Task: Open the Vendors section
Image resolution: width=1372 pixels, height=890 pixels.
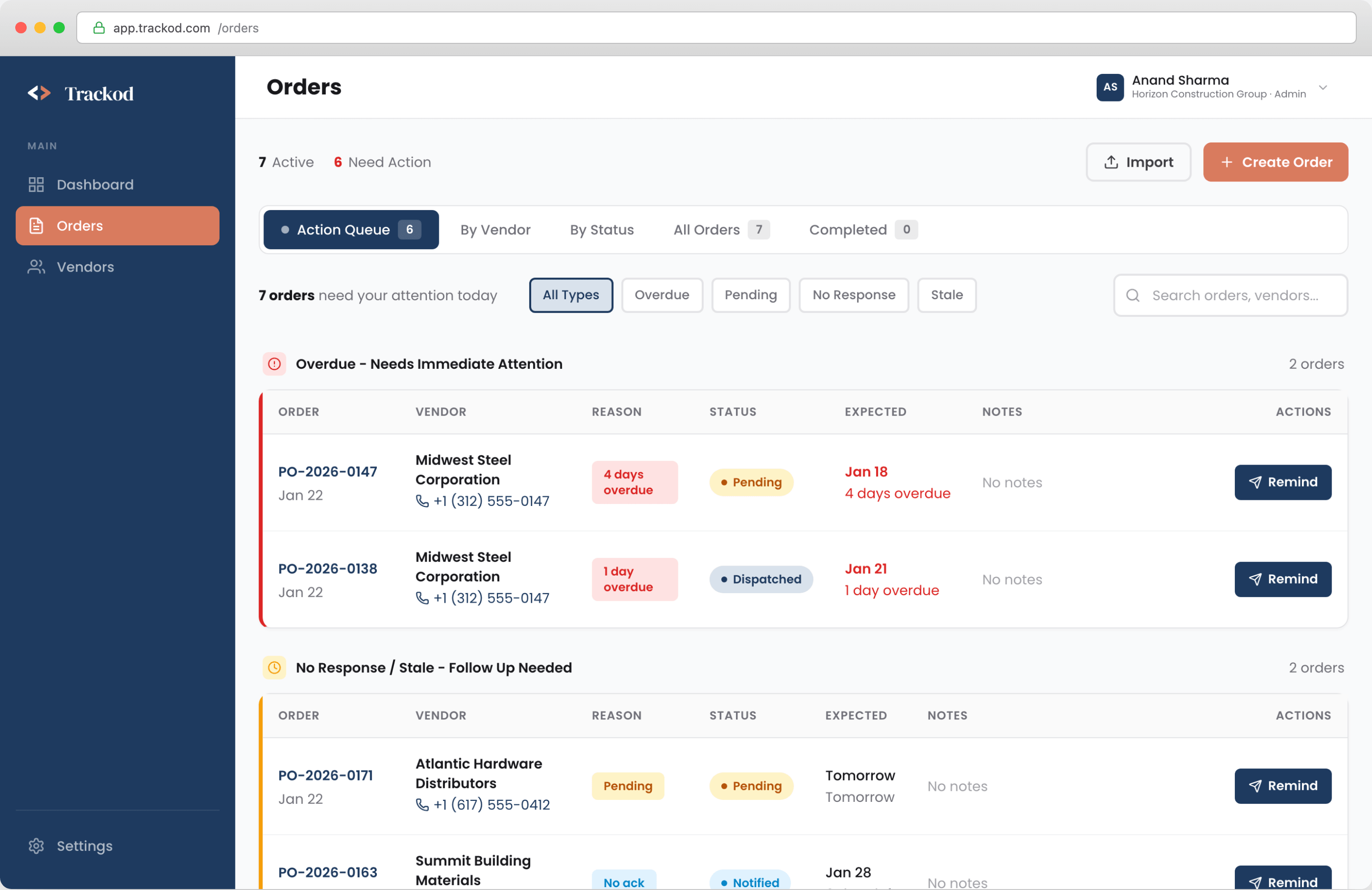Action: pos(85,266)
